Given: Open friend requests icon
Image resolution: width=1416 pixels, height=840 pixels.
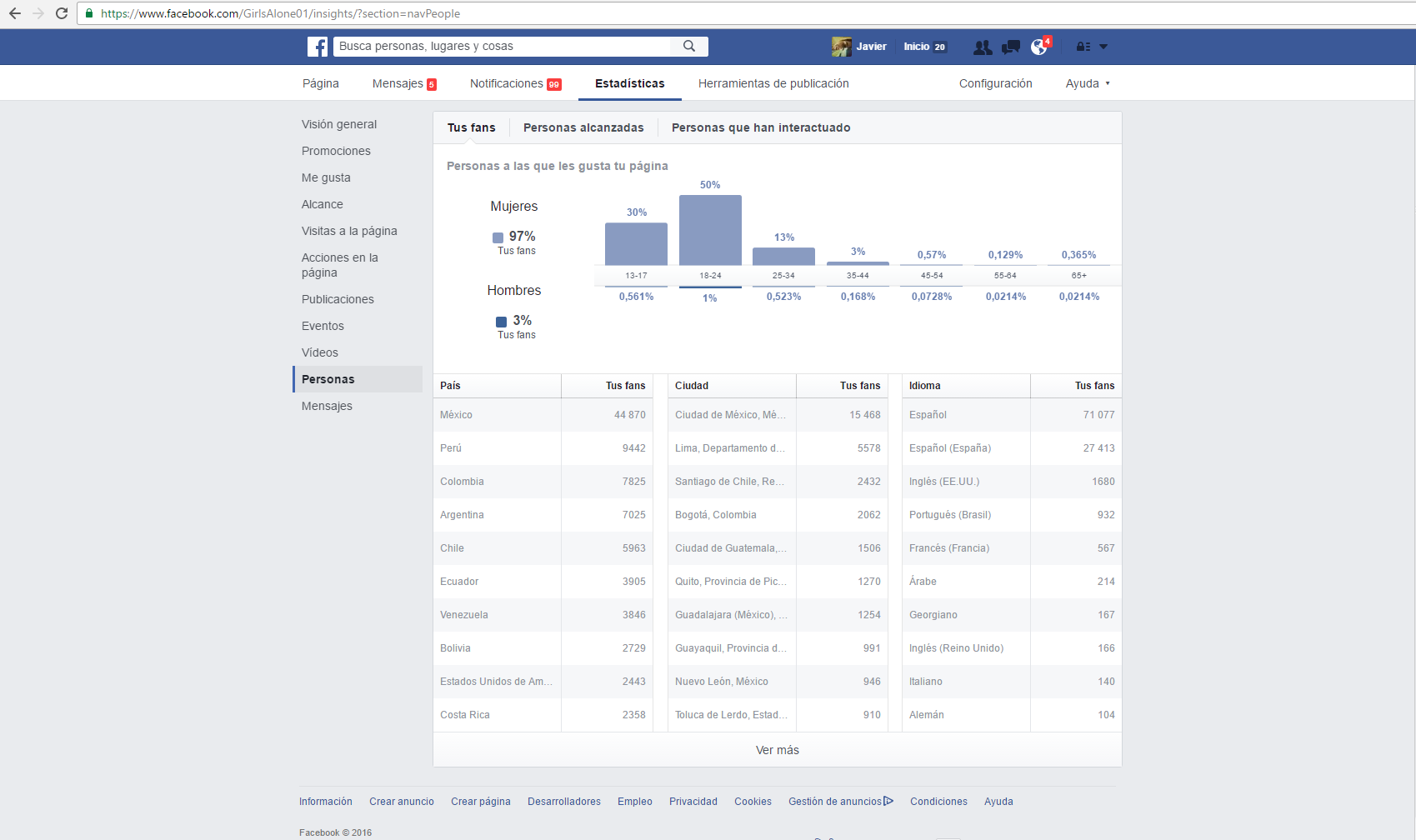Looking at the screenshot, I should click(983, 47).
